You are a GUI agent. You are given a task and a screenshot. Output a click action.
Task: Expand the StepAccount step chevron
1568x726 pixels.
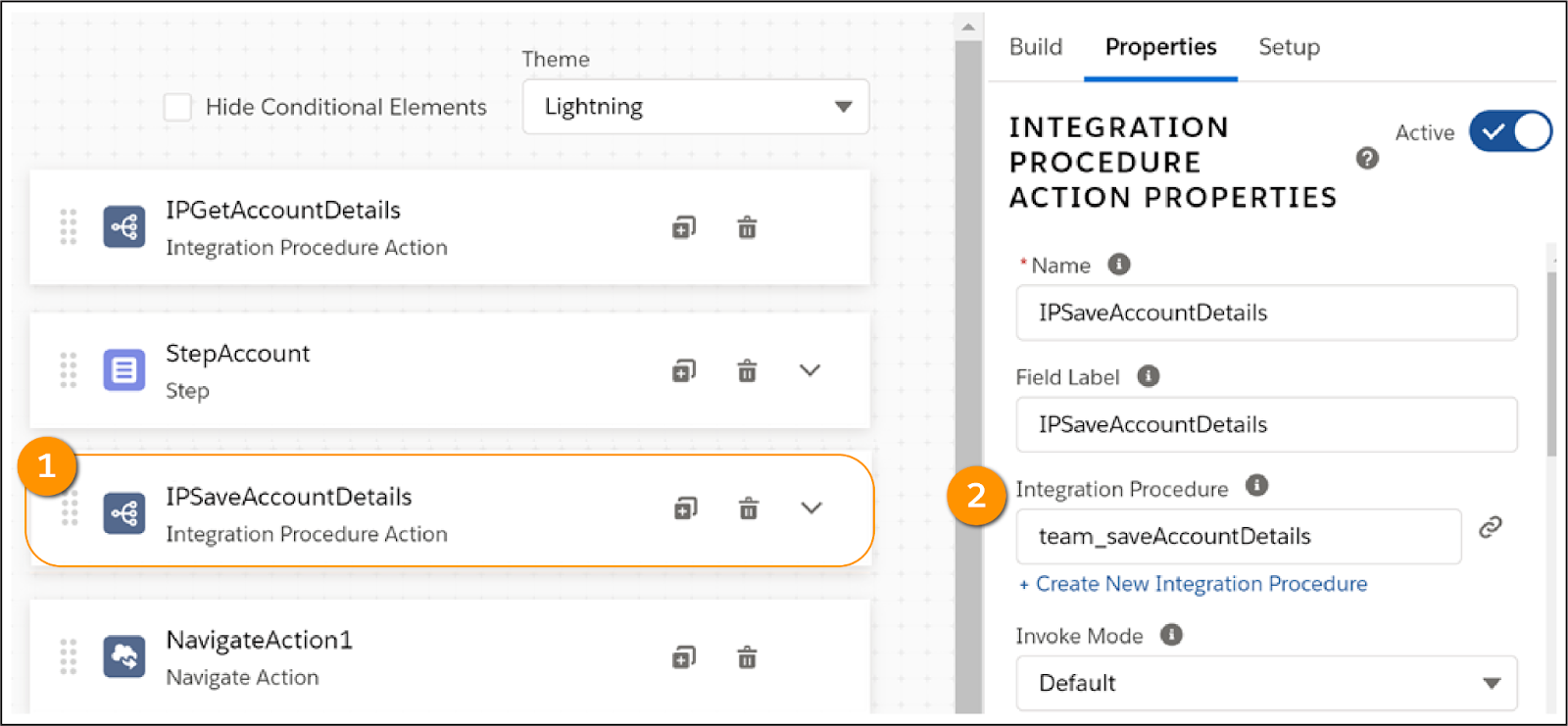pos(809,370)
